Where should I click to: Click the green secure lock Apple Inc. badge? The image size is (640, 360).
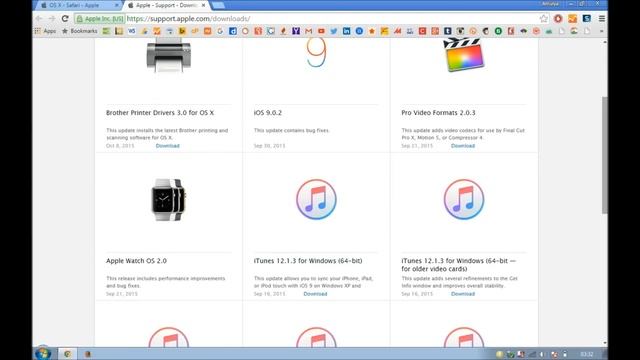[x=100, y=19]
